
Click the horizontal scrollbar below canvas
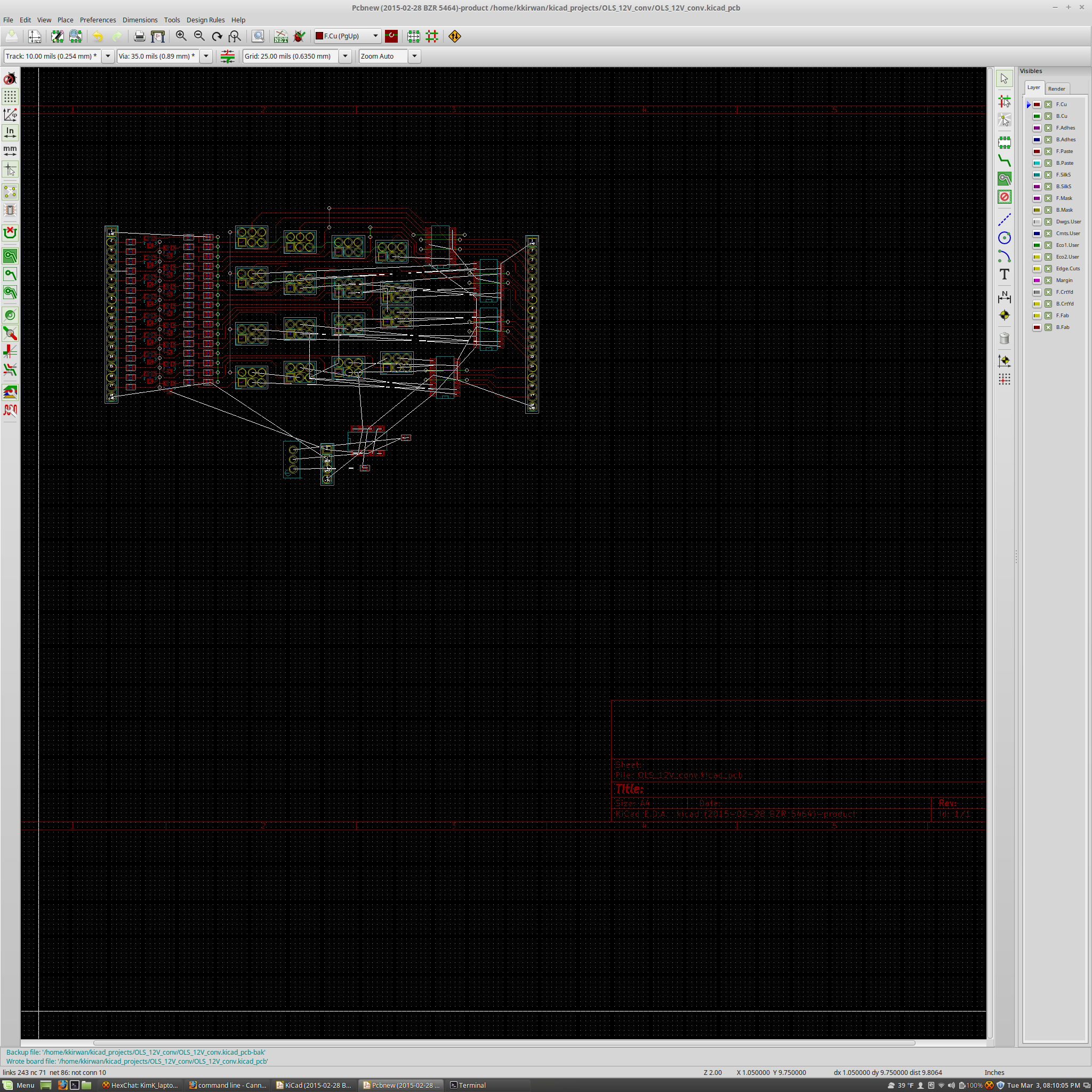coord(504,1043)
